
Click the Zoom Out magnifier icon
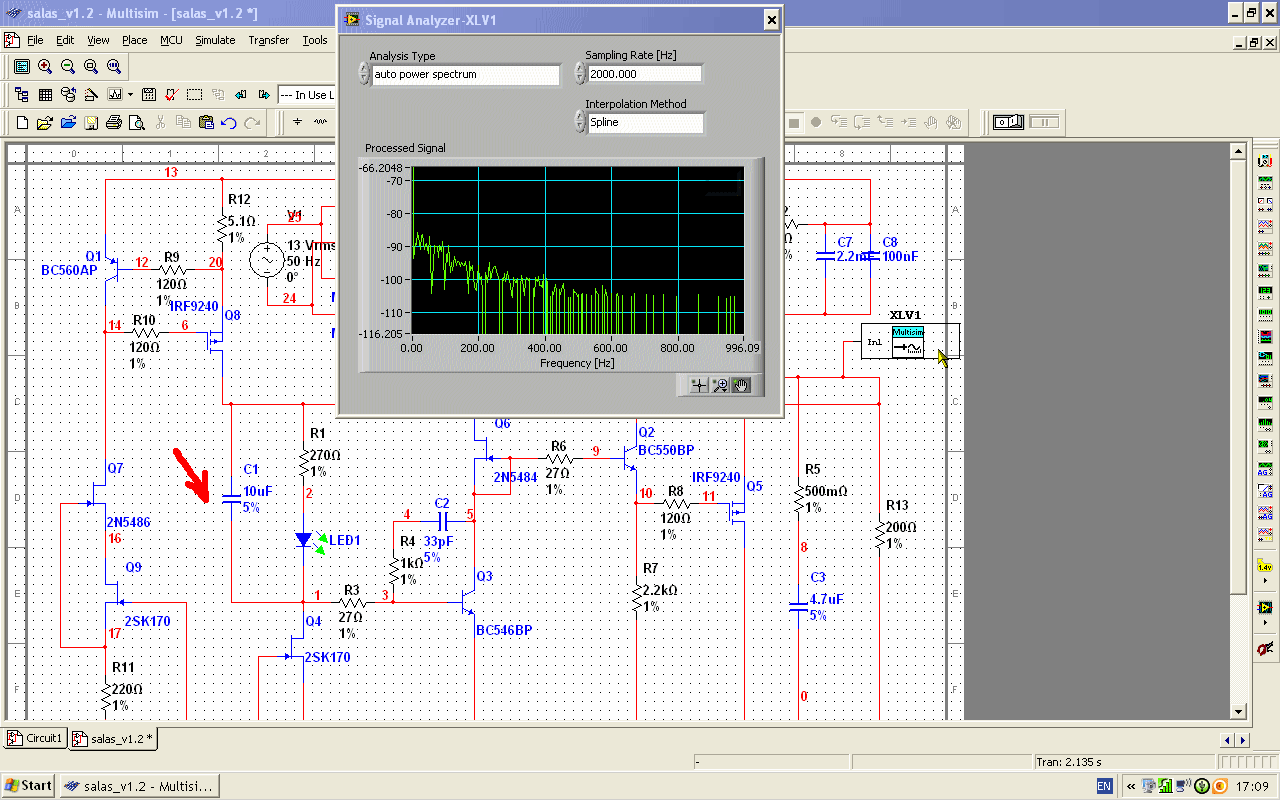point(68,66)
